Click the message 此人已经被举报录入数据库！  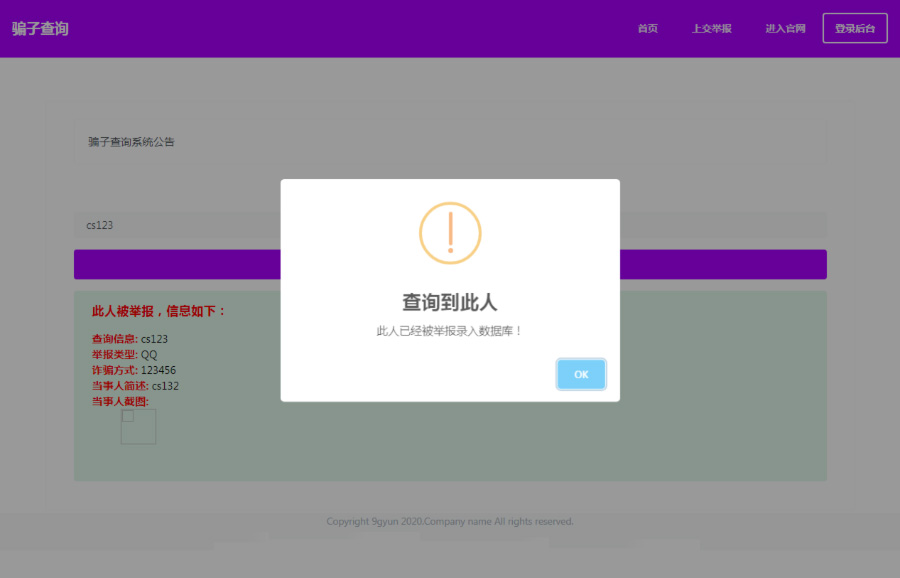pyautogui.click(x=450, y=331)
